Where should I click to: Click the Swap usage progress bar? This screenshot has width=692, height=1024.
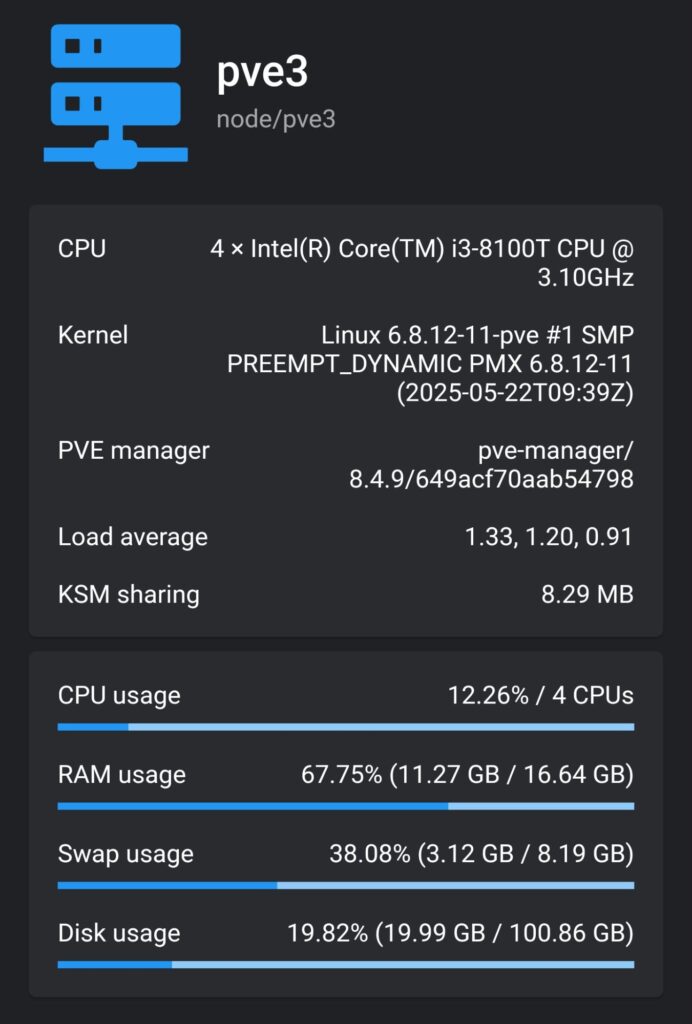[x=345, y=886]
